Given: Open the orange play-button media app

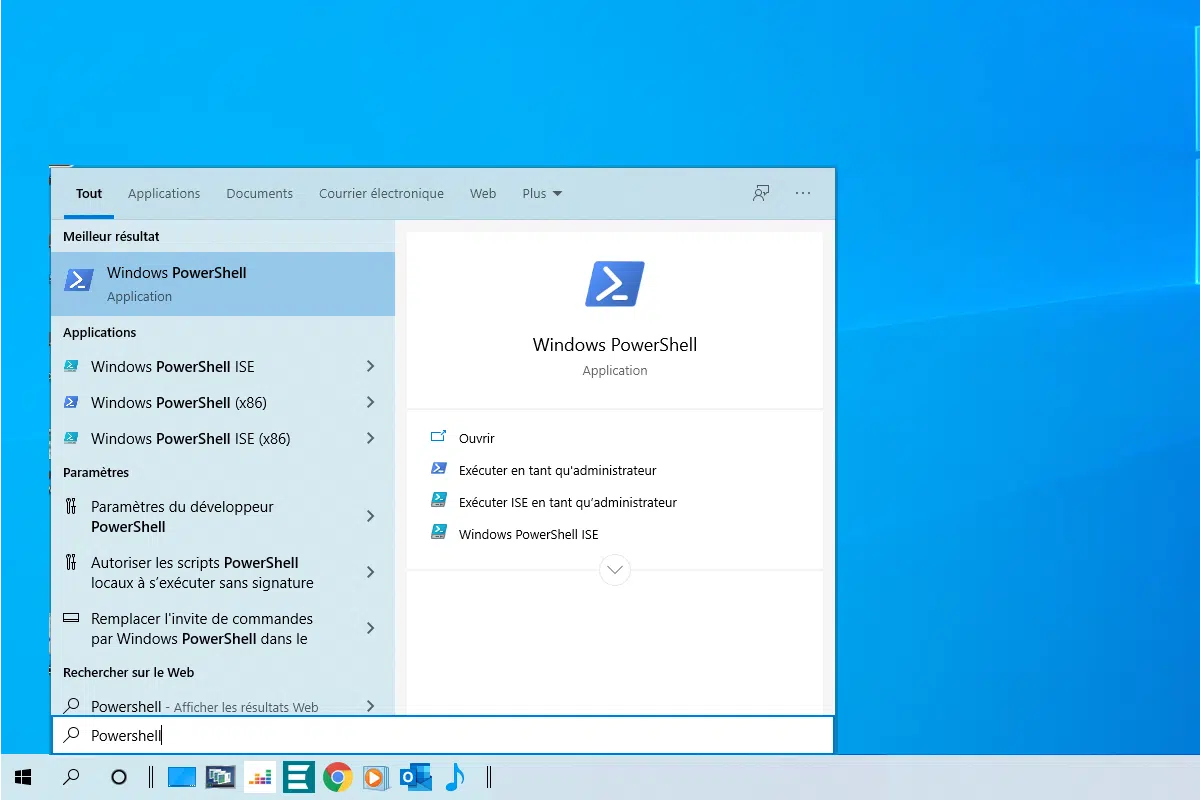Looking at the screenshot, I should pos(375,777).
